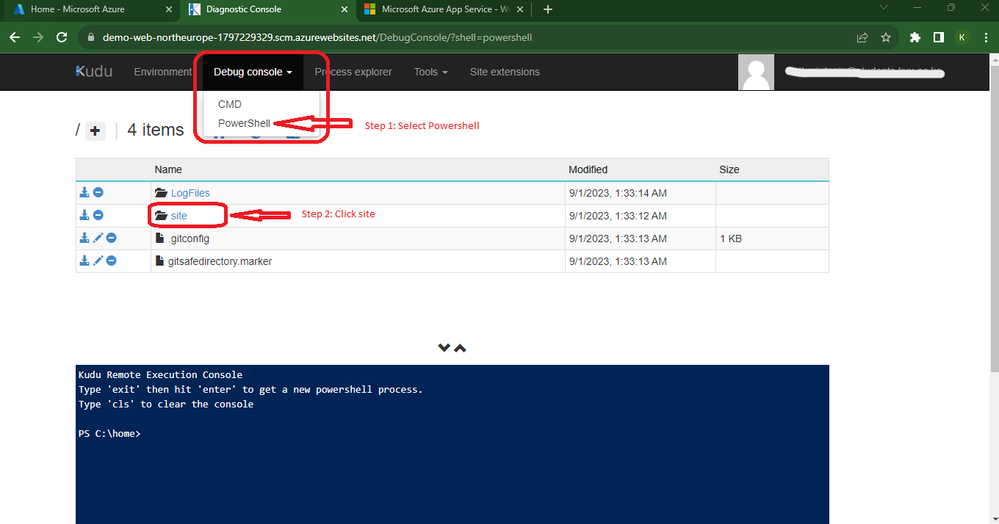Click the Modified column header
The height and width of the screenshot is (524, 999).
(588, 170)
